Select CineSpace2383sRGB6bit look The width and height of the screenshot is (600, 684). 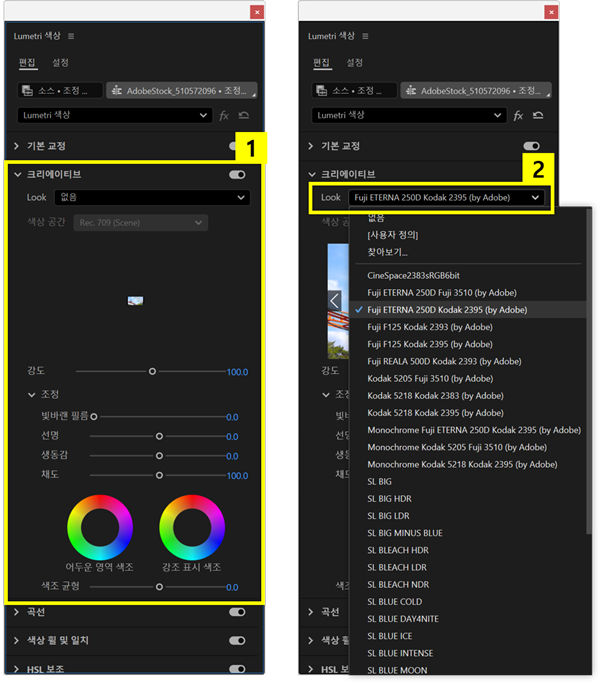(414, 276)
